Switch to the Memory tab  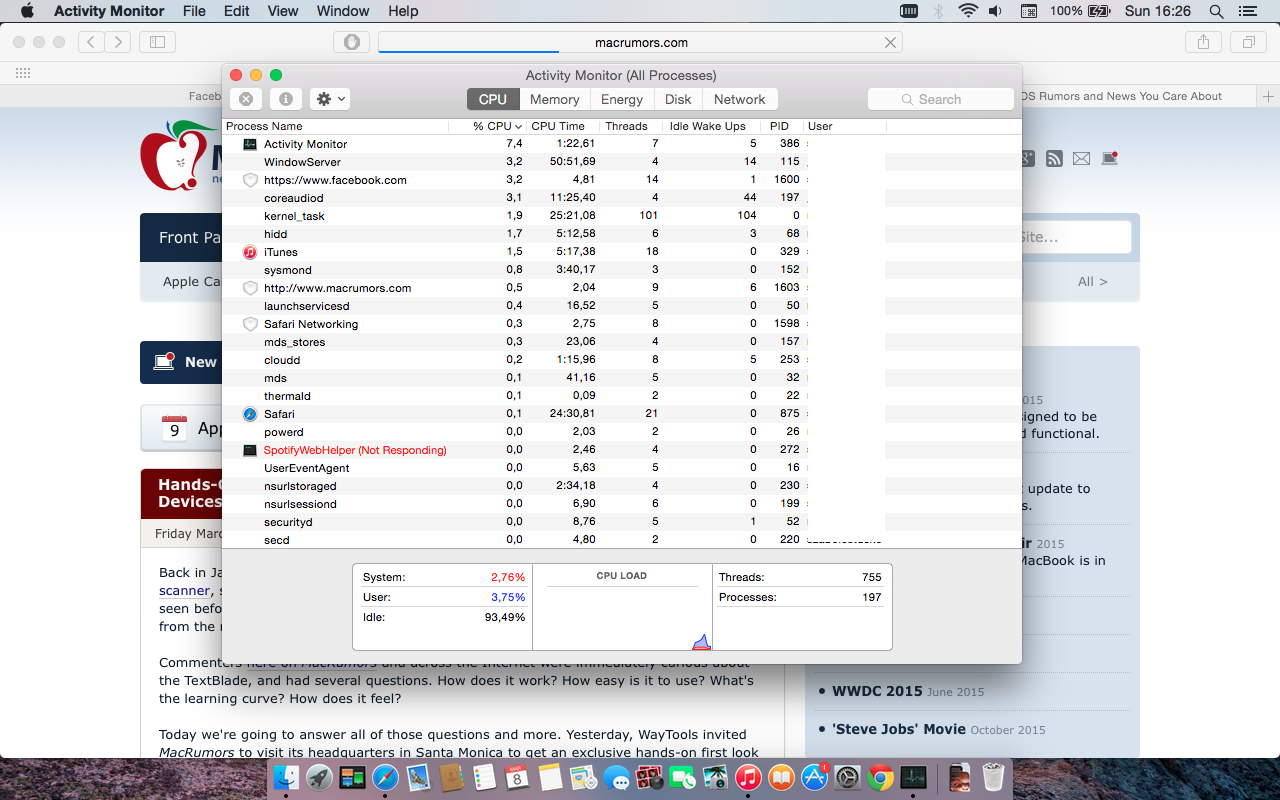coord(555,99)
